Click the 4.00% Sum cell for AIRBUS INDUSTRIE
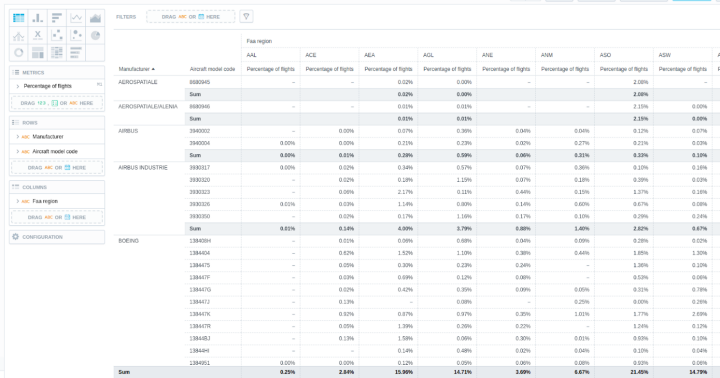This screenshot has width=720, height=378. [405, 229]
